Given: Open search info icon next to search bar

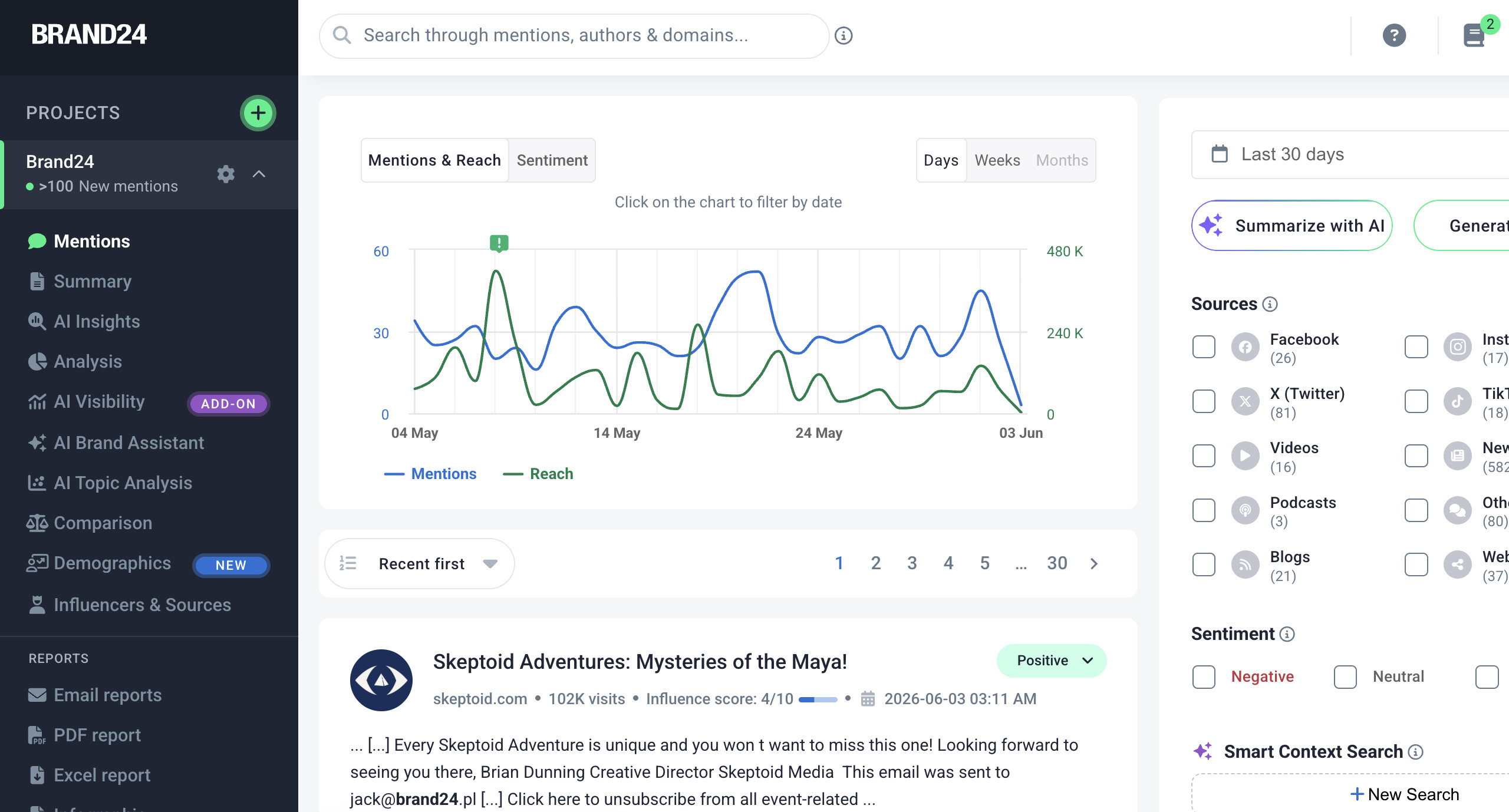Looking at the screenshot, I should point(844,36).
